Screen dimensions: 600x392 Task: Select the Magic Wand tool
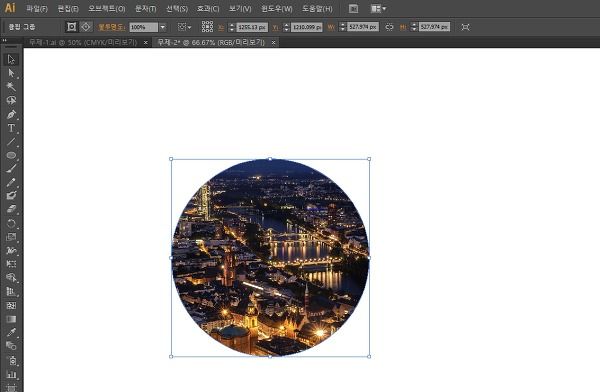click(11, 87)
